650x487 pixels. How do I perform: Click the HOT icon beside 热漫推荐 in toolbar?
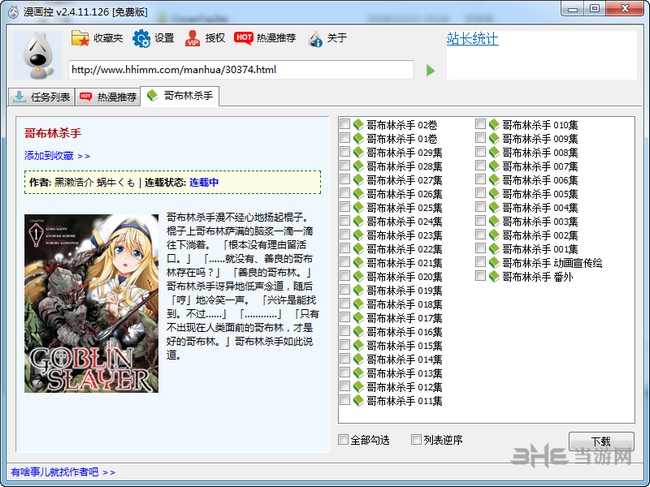(x=243, y=38)
